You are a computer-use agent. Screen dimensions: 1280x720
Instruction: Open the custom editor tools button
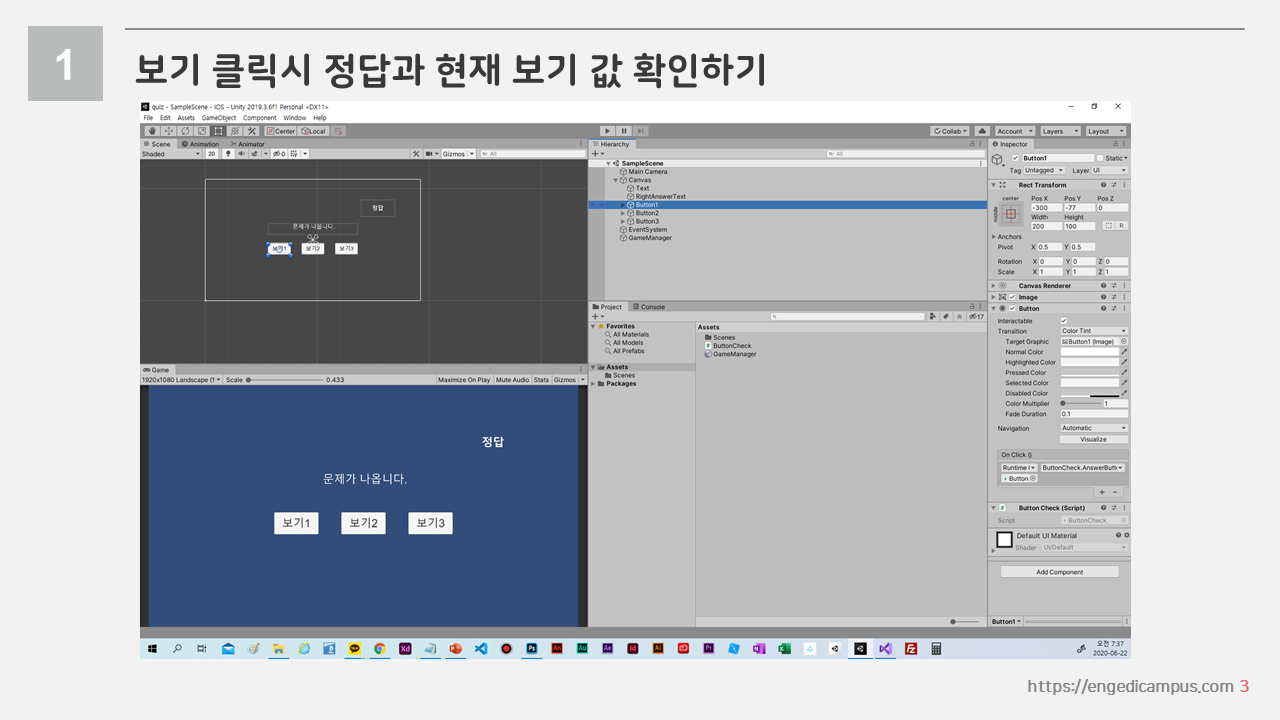click(x=252, y=131)
